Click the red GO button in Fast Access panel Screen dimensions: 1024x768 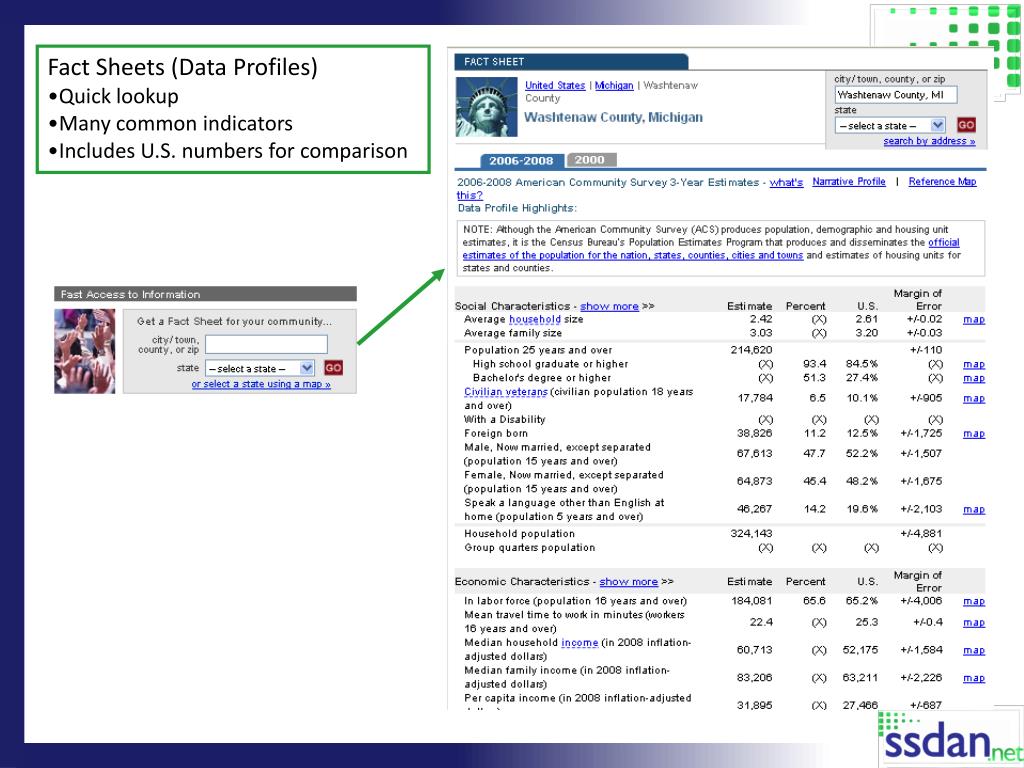click(333, 368)
